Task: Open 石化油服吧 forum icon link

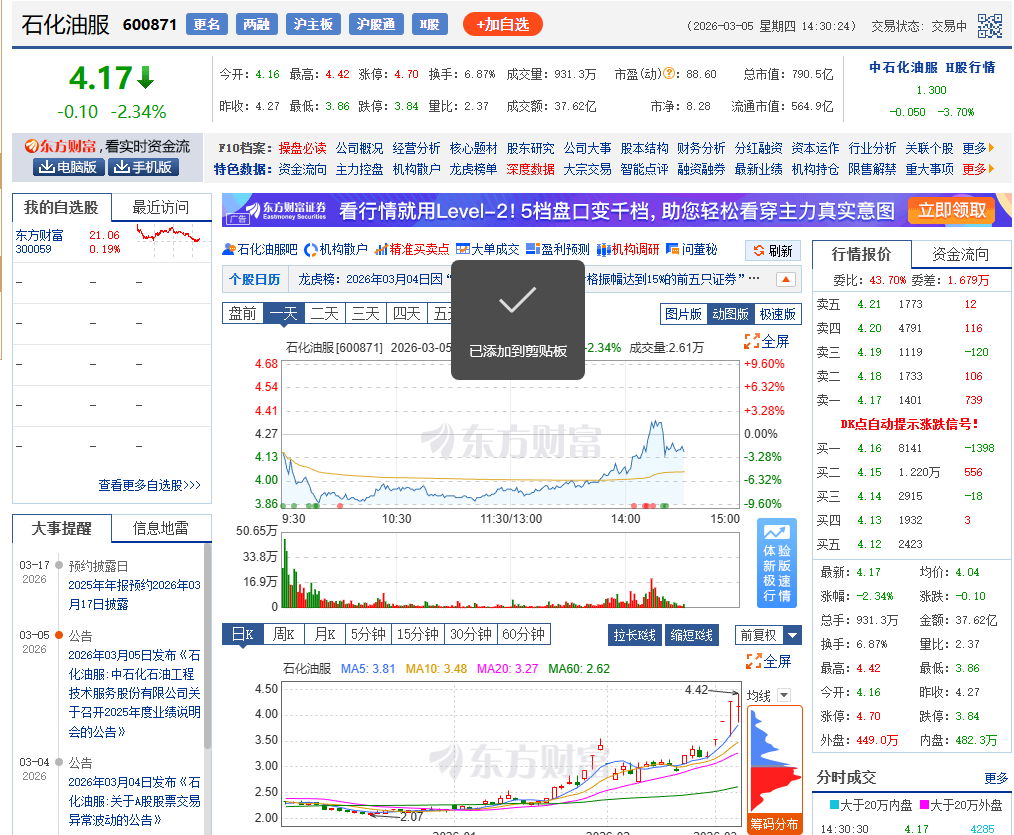Action: (x=259, y=250)
